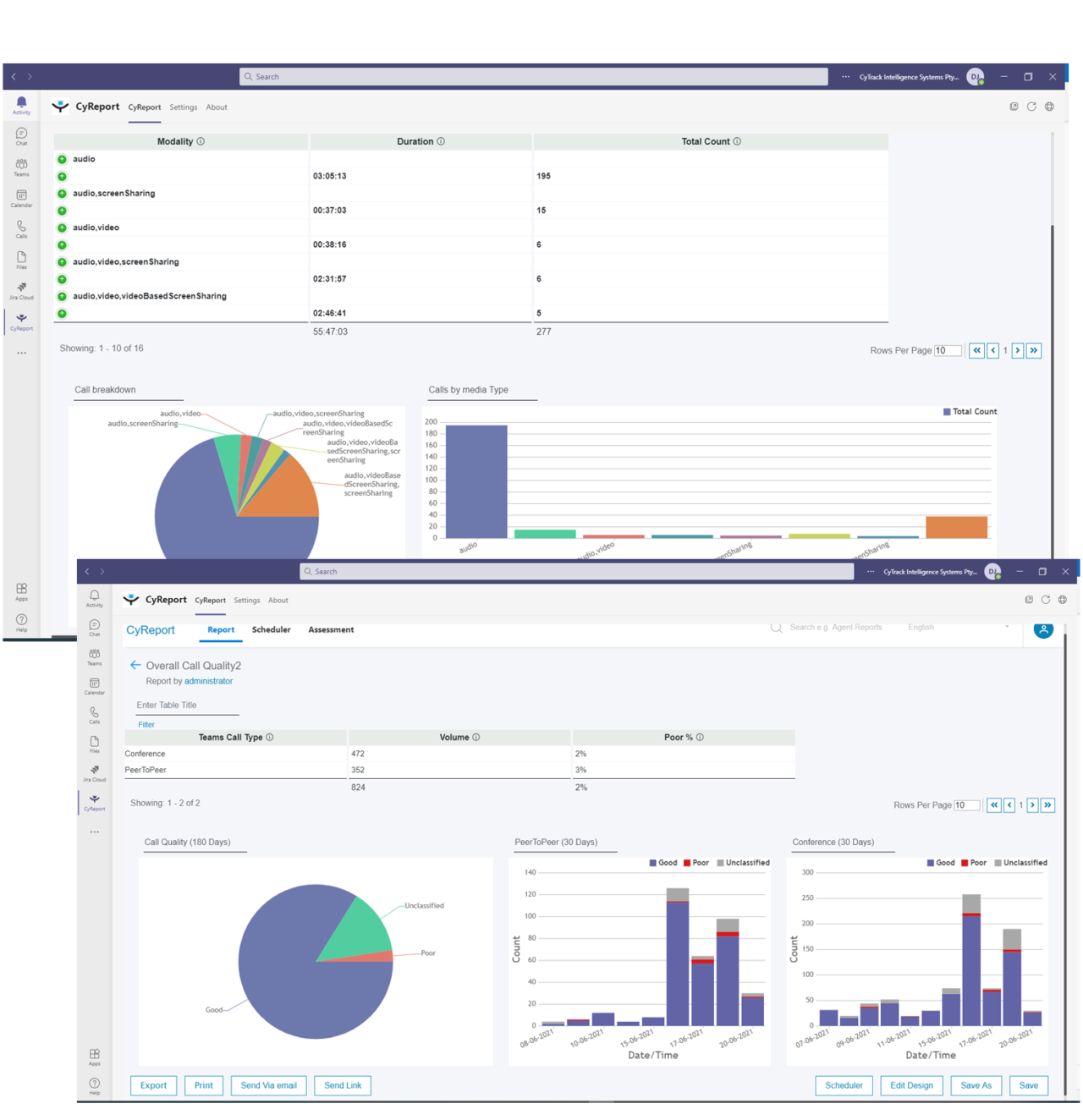
Task: Expand the audio,video row in the table
Action: [61, 227]
